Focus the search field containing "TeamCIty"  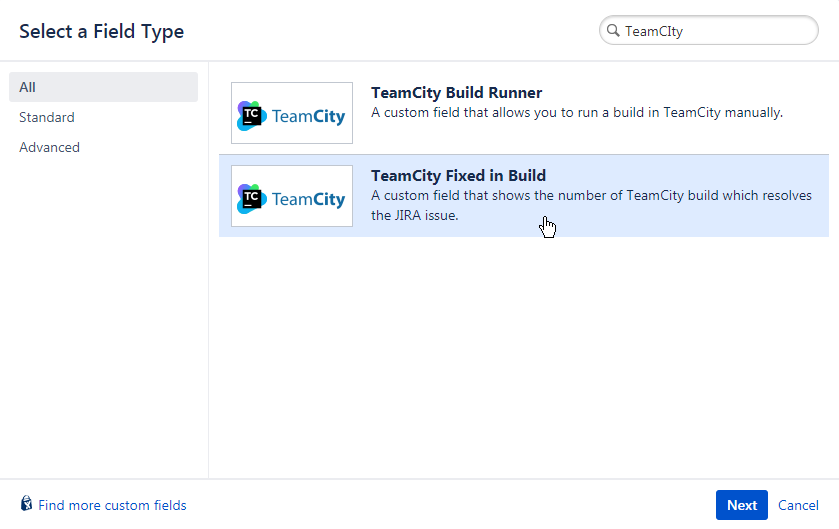[x=715, y=31]
